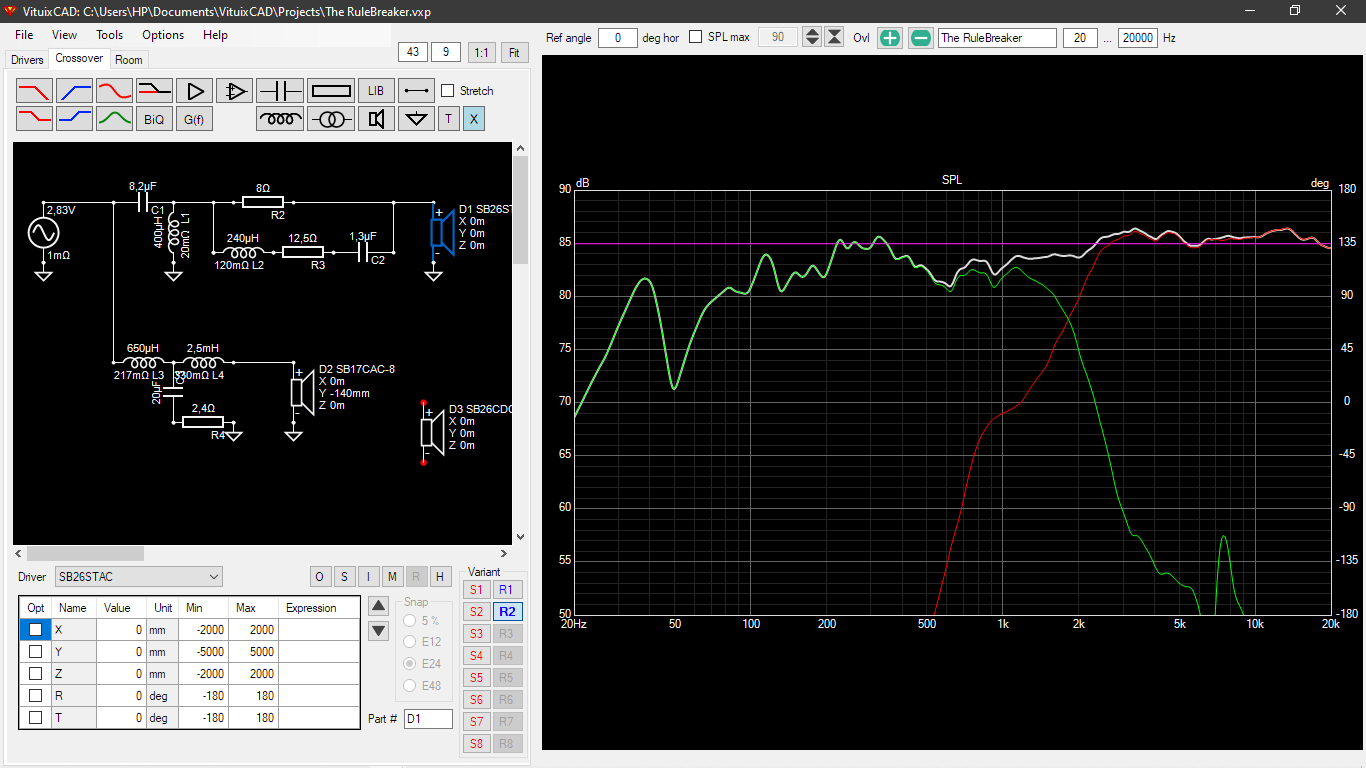The height and width of the screenshot is (768, 1366).
Task: Check the Opt box for Z row
Action: pyautogui.click(x=36, y=674)
